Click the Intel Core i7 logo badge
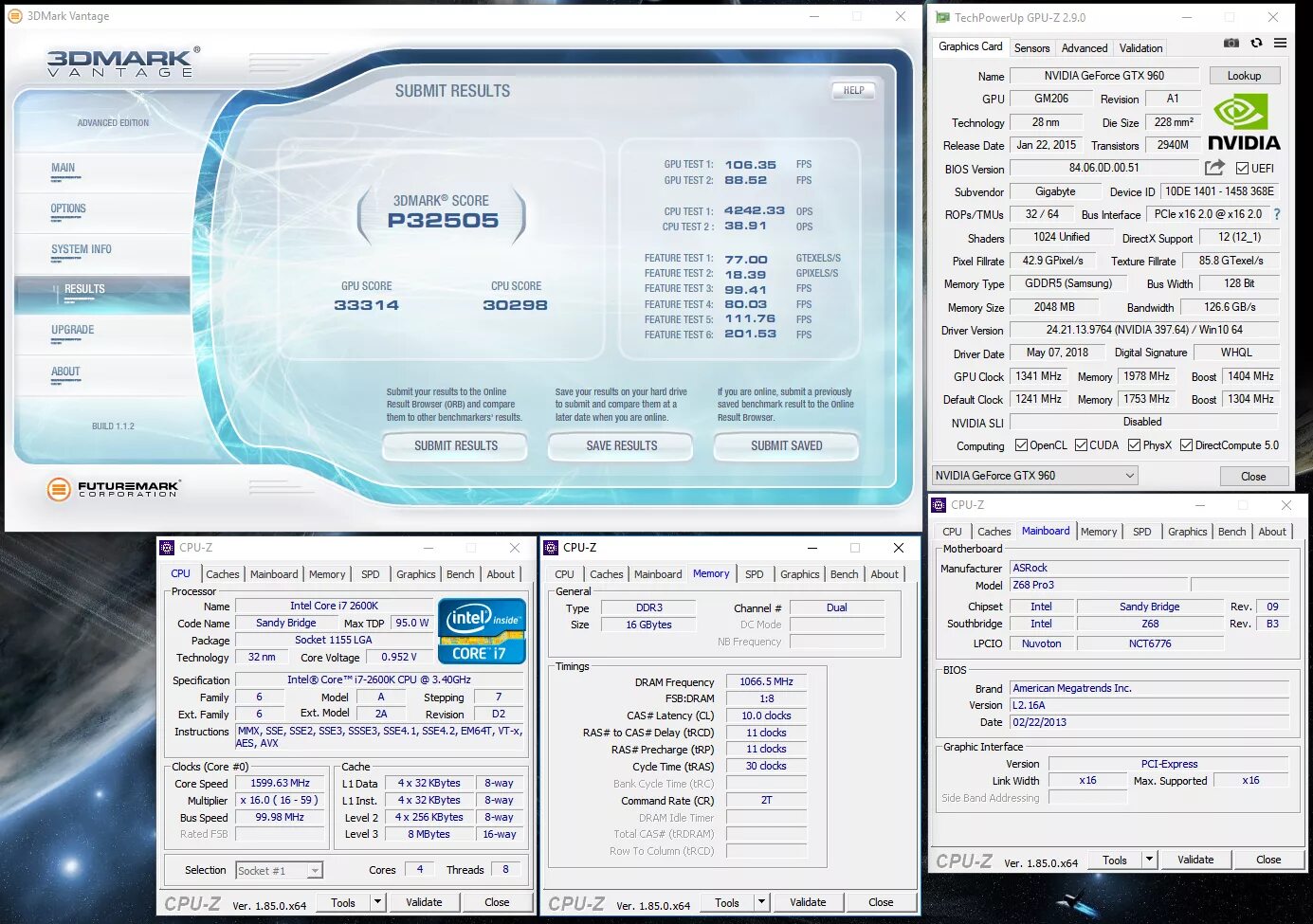This screenshot has height=924, width=1313. (x=482, y=630)
